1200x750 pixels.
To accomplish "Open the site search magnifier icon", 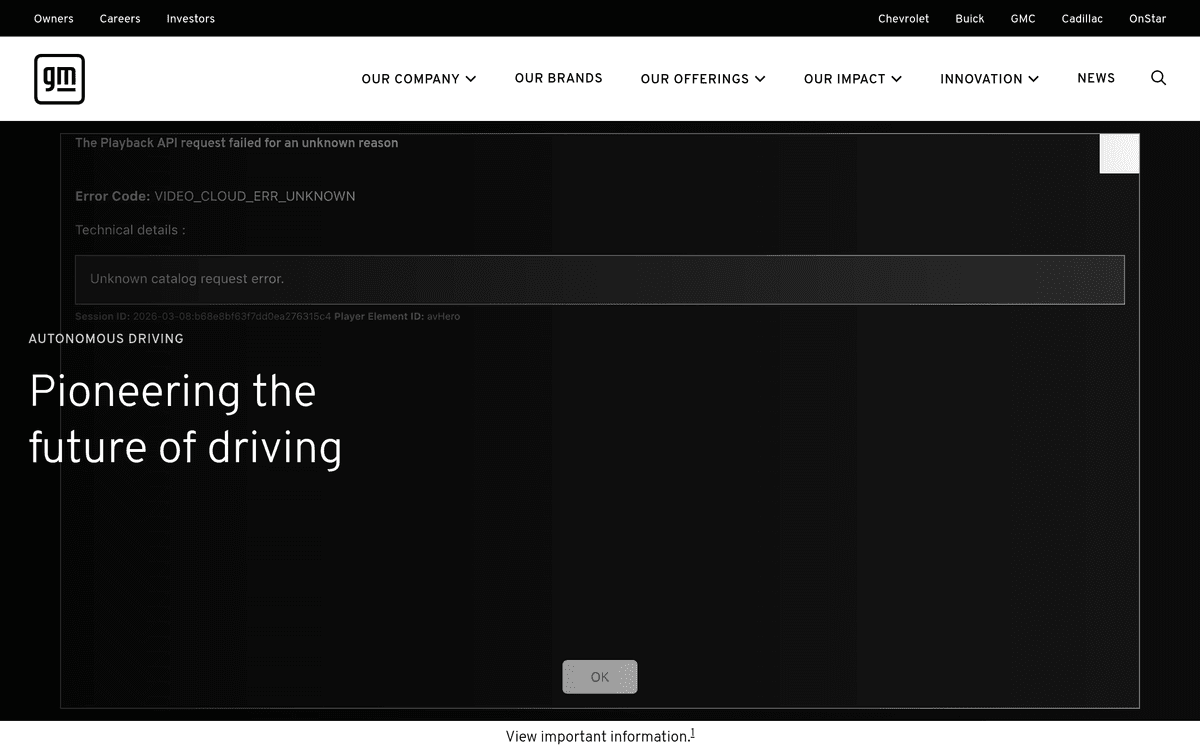I will click(x=1158, y=78).
